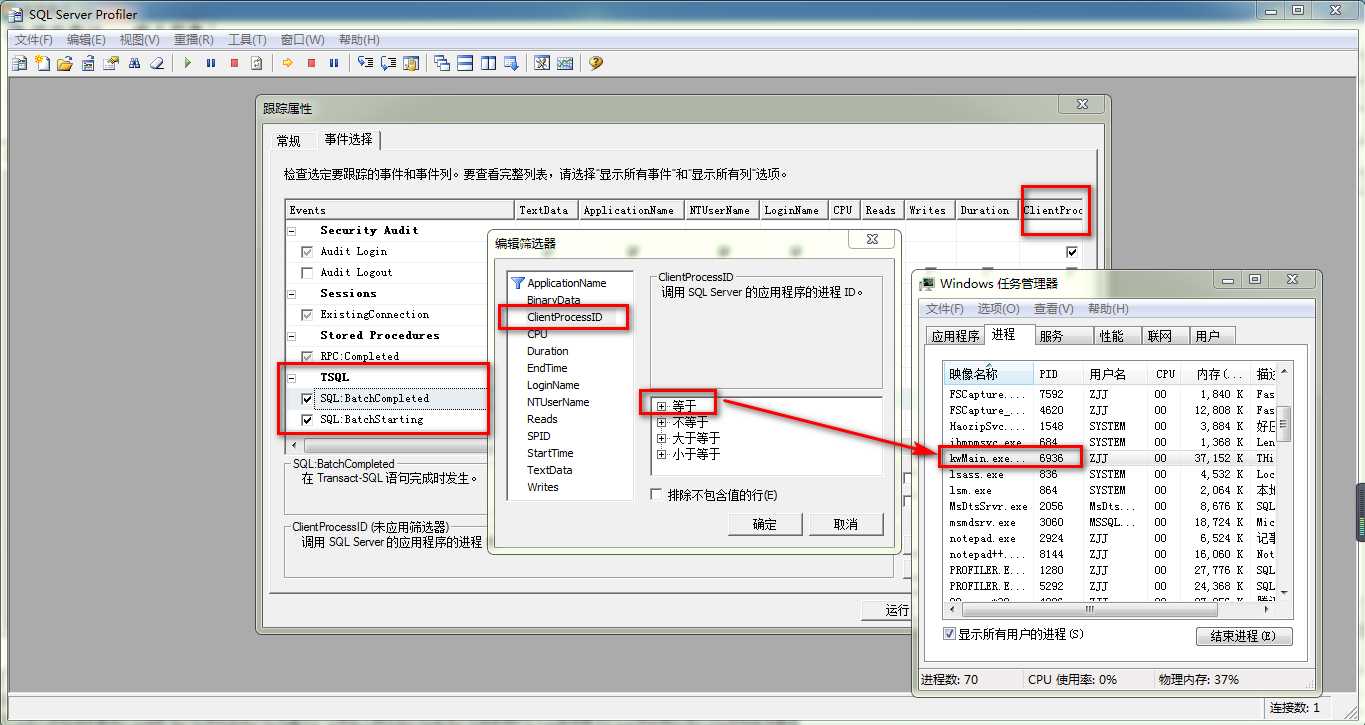Click the second red stop icon in replay group
The width and height of the screenshot is (1365, 725).
coord(311,63)
